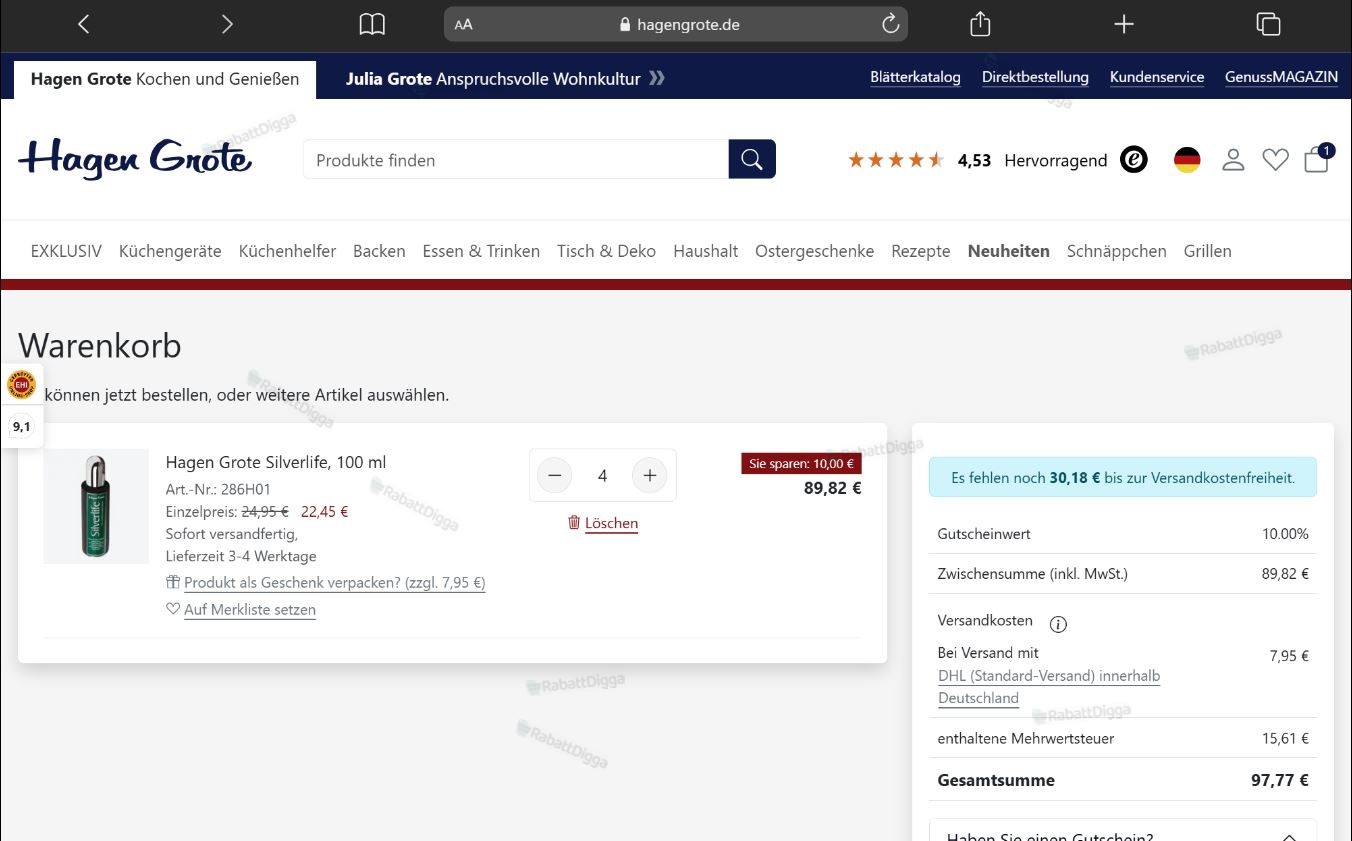Screen dimensions: 1352x841
Task: Click the magnifier search button
Action: click(752, 159)
